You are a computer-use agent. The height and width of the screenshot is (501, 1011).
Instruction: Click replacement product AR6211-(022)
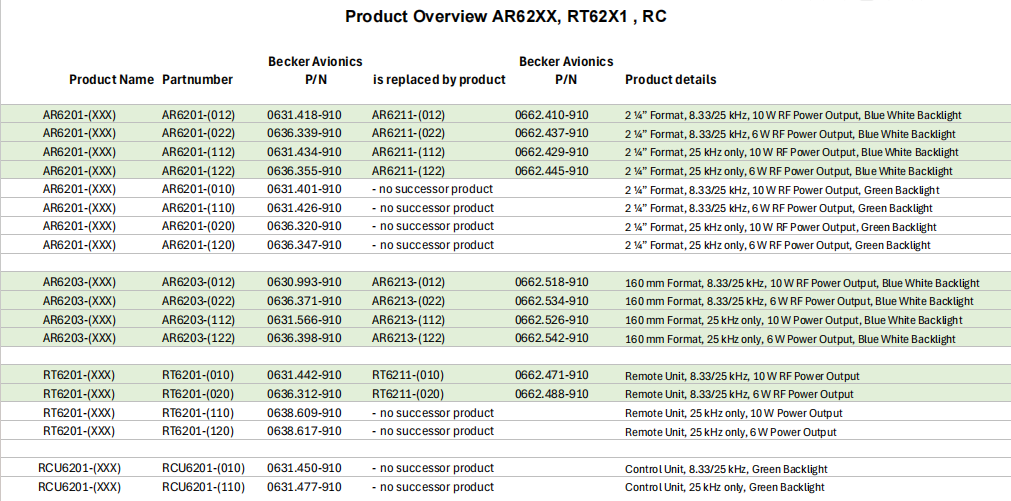408,134
